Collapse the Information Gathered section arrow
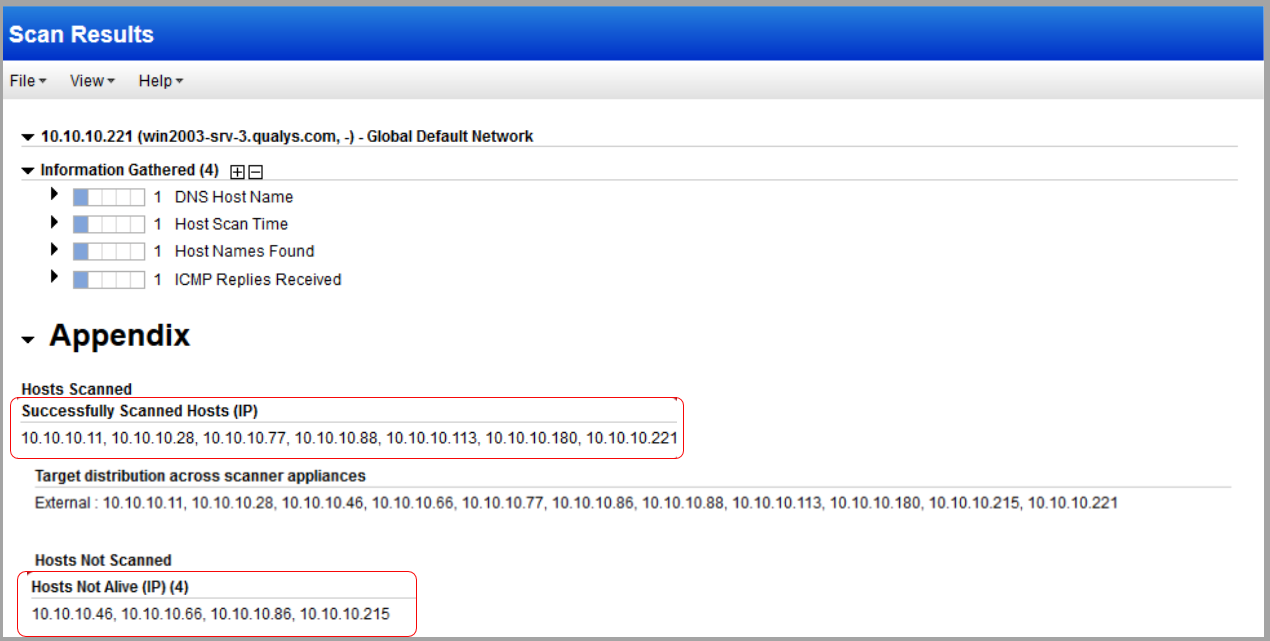Viewport: 1270px width, 641px height. [x=28, y=171]
